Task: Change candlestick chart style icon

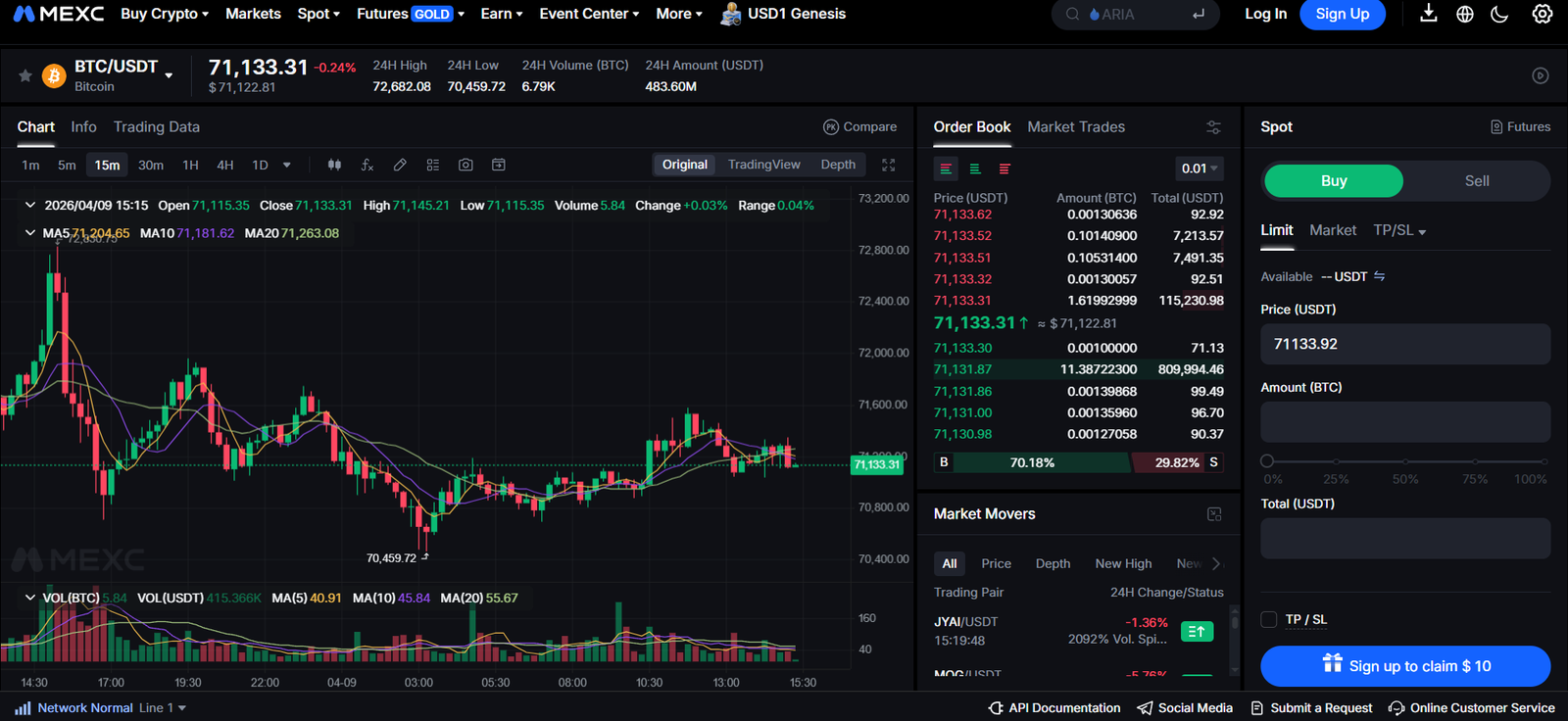Action: point(334,165)
